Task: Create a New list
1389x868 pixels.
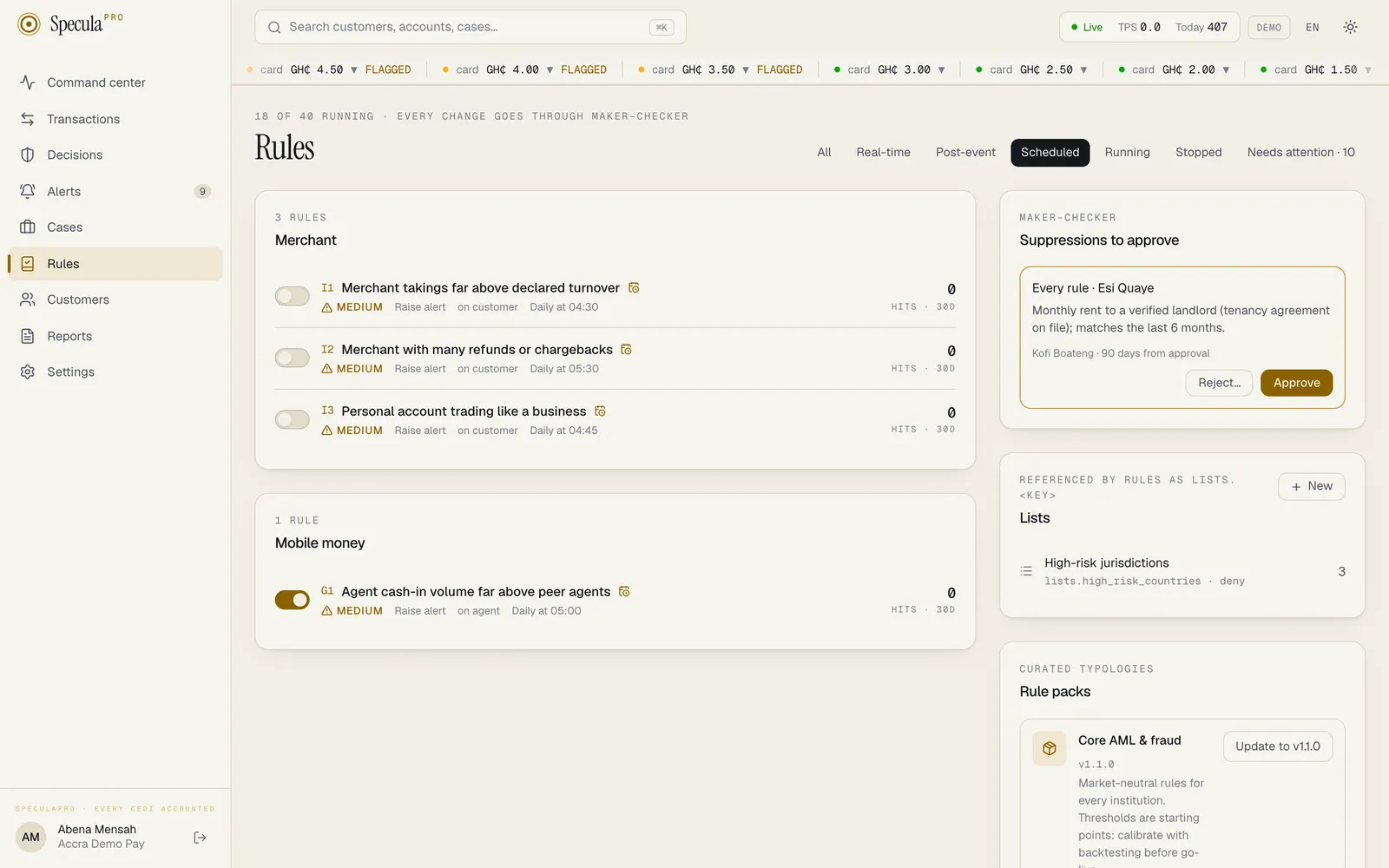Action: tap(1311, 486)
